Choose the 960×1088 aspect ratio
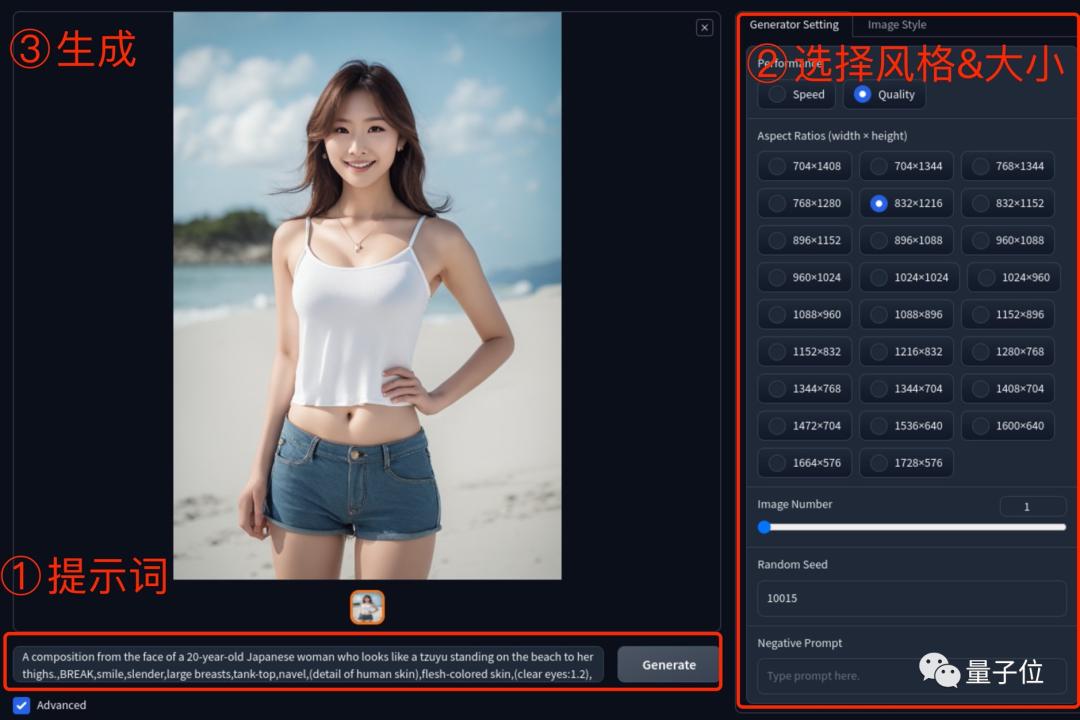 pos(1008,240)
